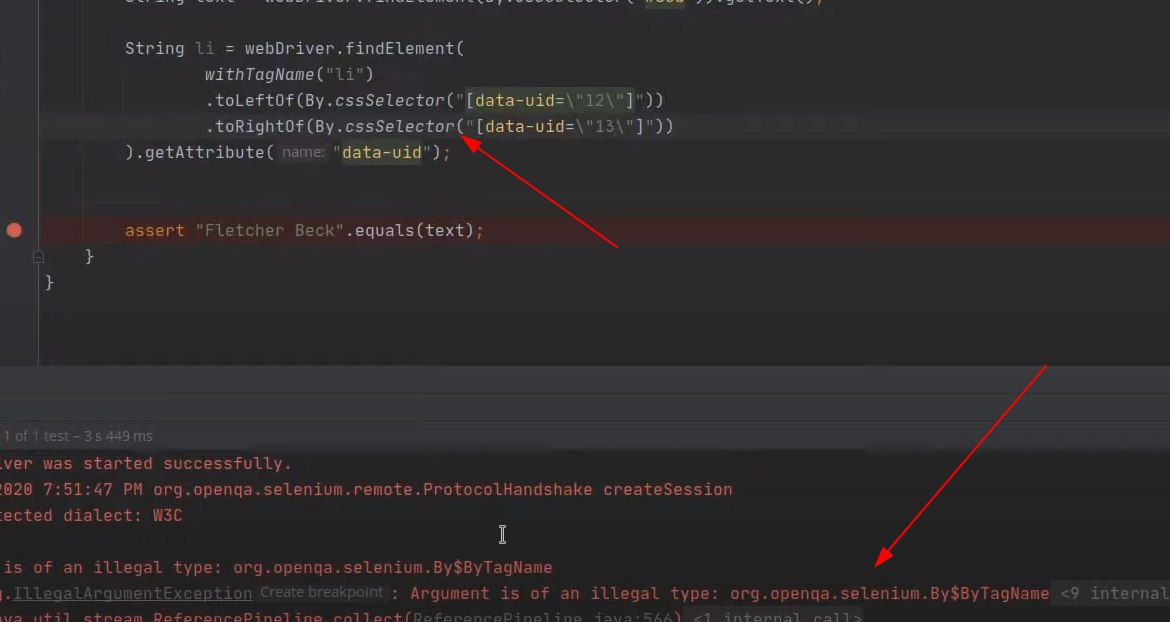
Task: Click the String li variable declaration
Action: click(x=169, y=48)
